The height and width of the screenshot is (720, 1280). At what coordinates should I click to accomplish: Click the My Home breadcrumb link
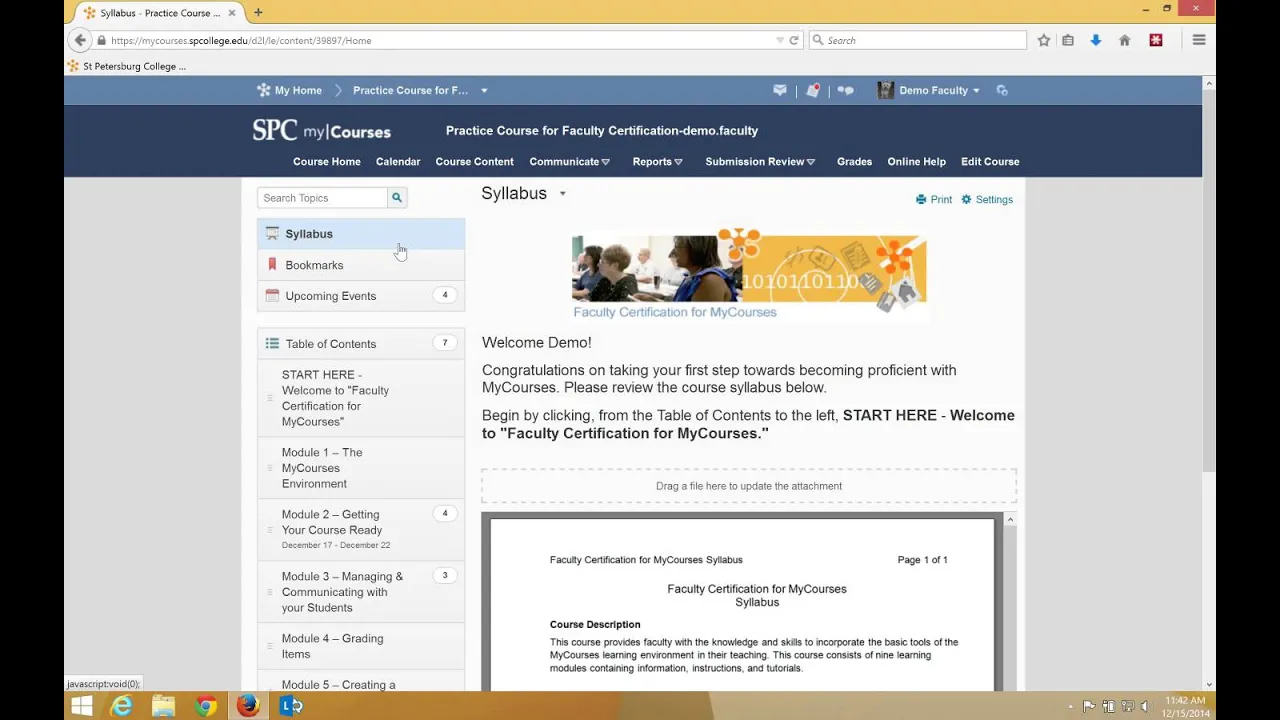(x=298, y=90)
